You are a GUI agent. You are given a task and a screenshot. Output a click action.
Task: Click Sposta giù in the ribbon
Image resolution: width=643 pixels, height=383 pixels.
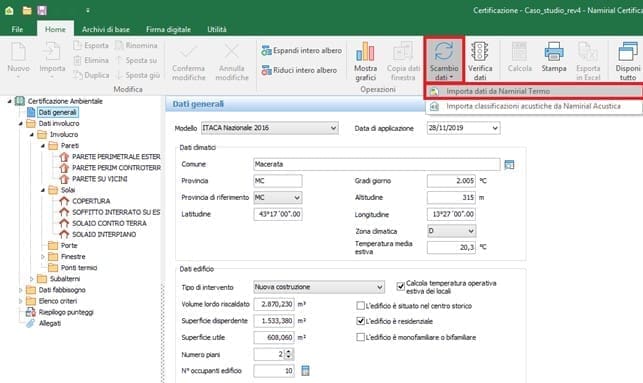pyautogui.click(x=137, y=75)
